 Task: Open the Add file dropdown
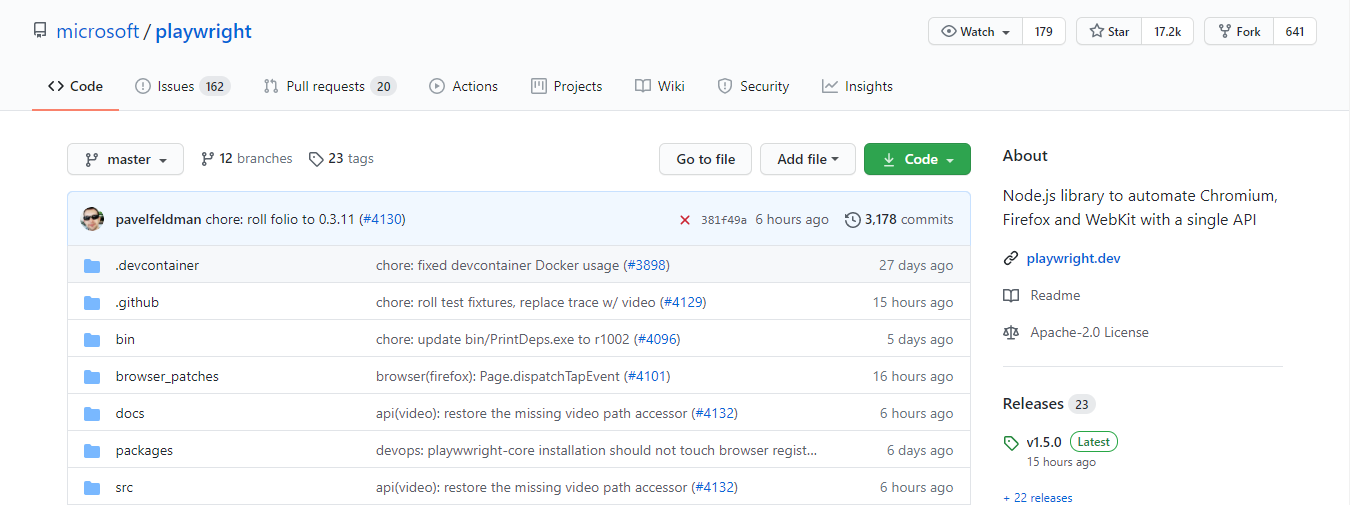tap(808, 159)
